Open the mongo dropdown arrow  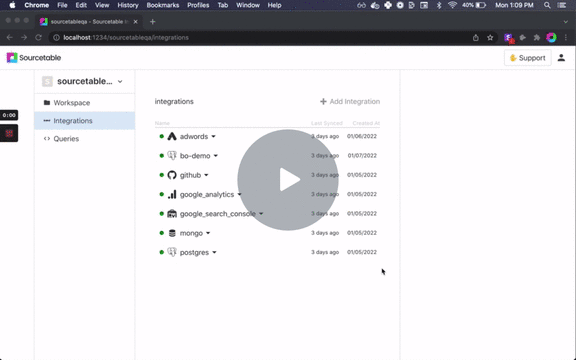click(x=208, y=233)
